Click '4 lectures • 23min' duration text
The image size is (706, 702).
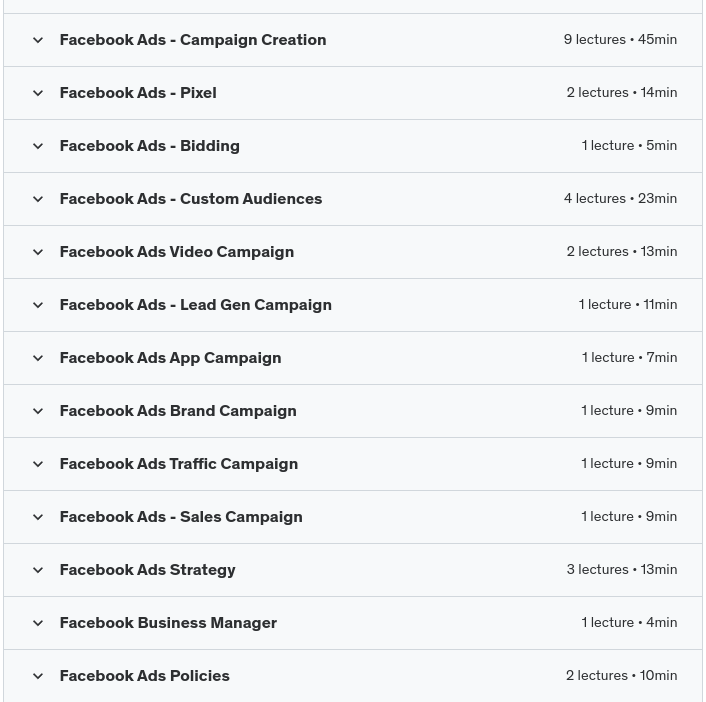coord(620,199)
